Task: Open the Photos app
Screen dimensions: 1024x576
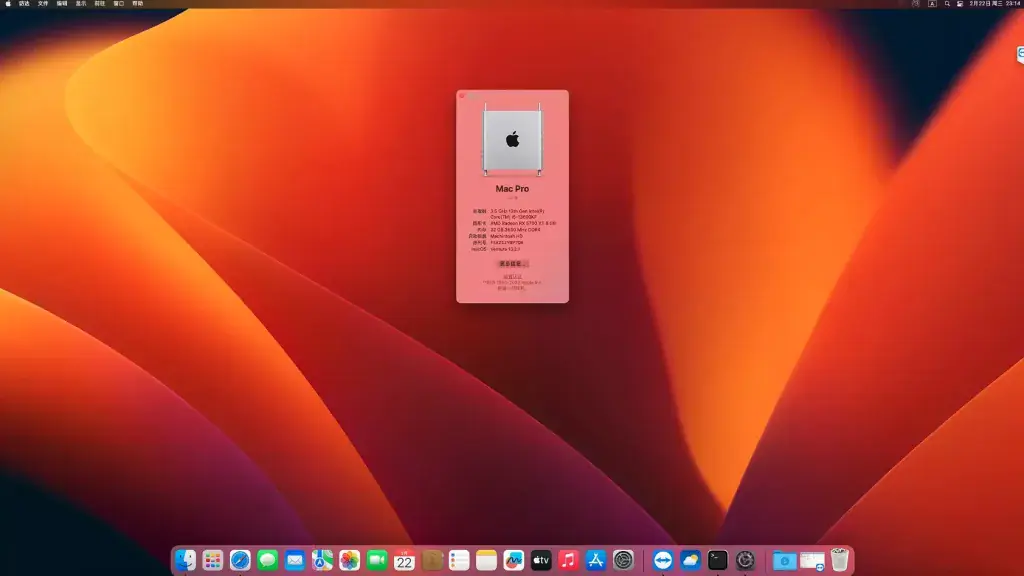Action: point(349,560)
